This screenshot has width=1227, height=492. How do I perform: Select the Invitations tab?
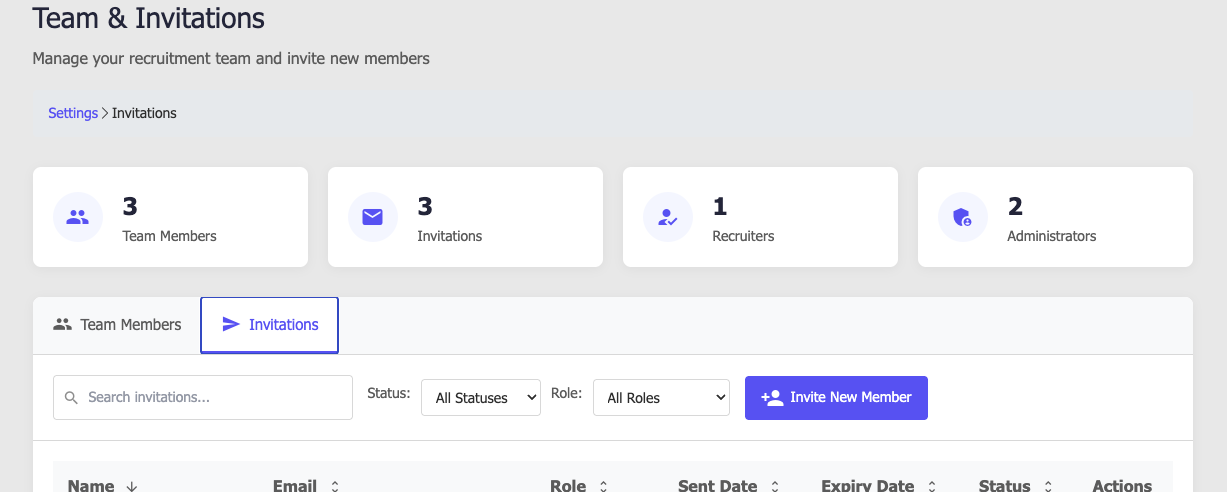(x=270, y=325)
